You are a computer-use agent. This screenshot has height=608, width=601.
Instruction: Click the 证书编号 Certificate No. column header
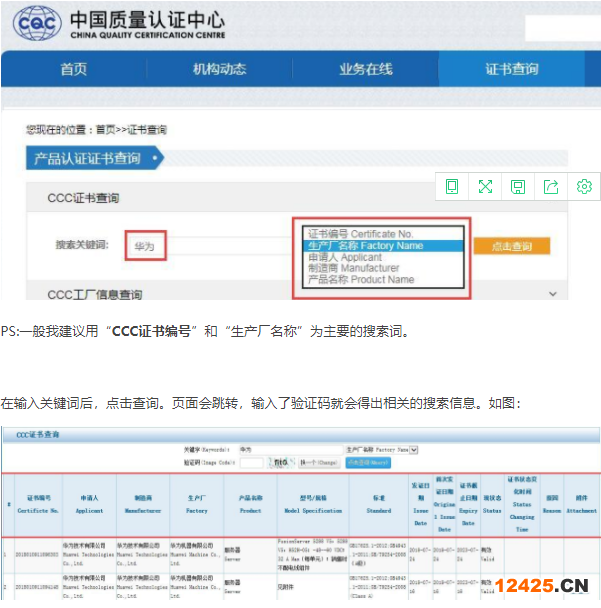click(x=38, y=504)
